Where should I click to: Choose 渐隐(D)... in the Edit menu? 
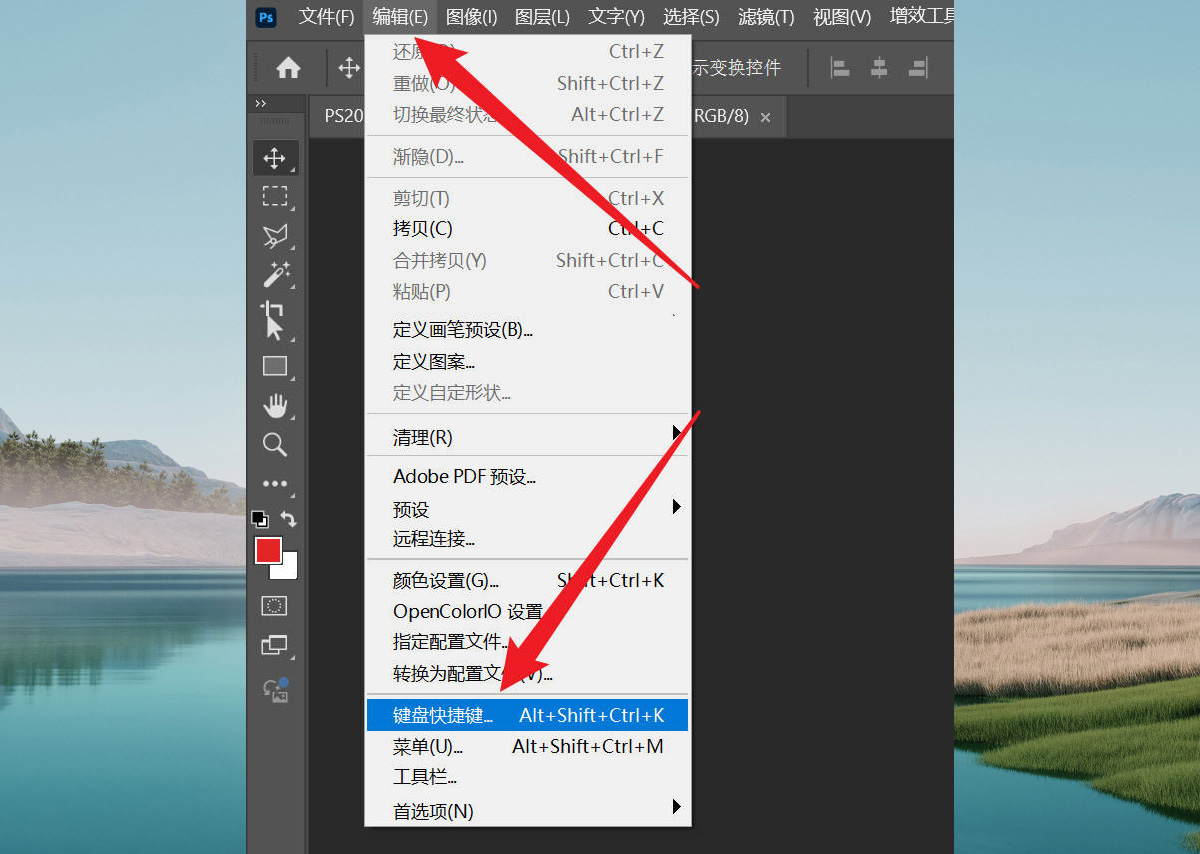pos(528,157)
